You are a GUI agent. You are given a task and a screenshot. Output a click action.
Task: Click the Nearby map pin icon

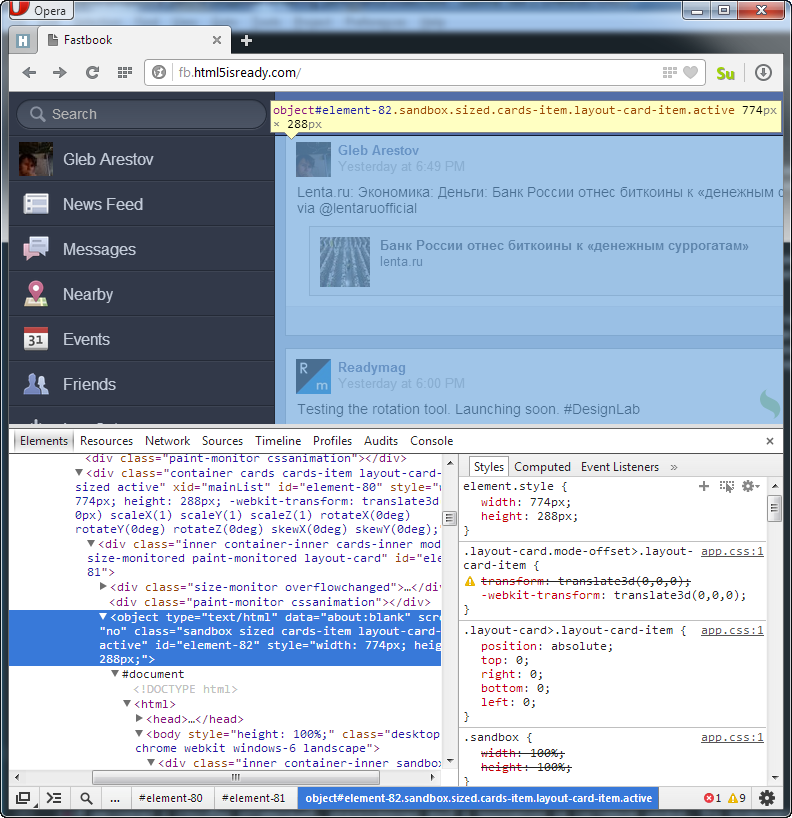(x=35, y=293)
